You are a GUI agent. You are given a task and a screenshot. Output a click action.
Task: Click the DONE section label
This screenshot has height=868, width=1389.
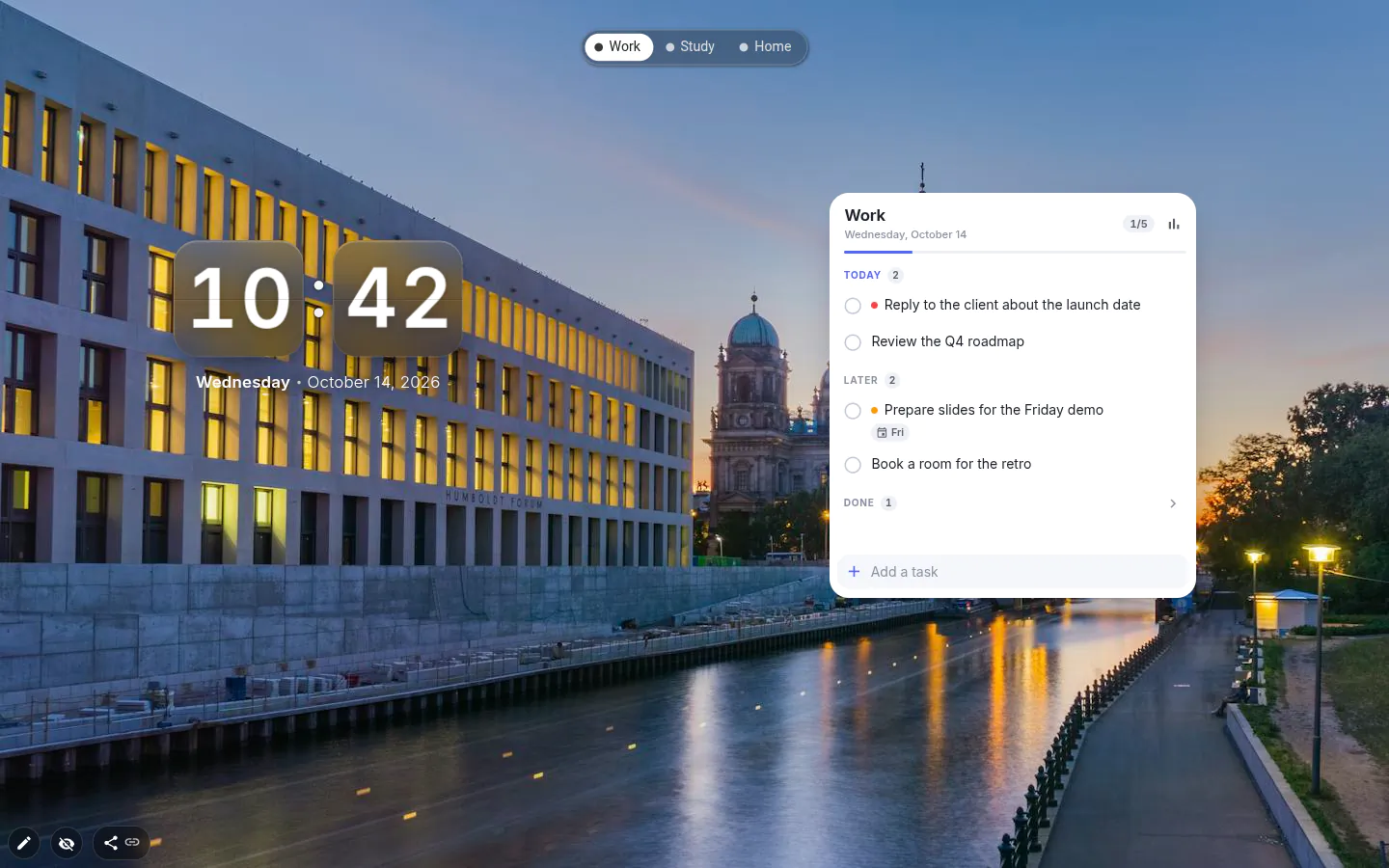(858, 502)
